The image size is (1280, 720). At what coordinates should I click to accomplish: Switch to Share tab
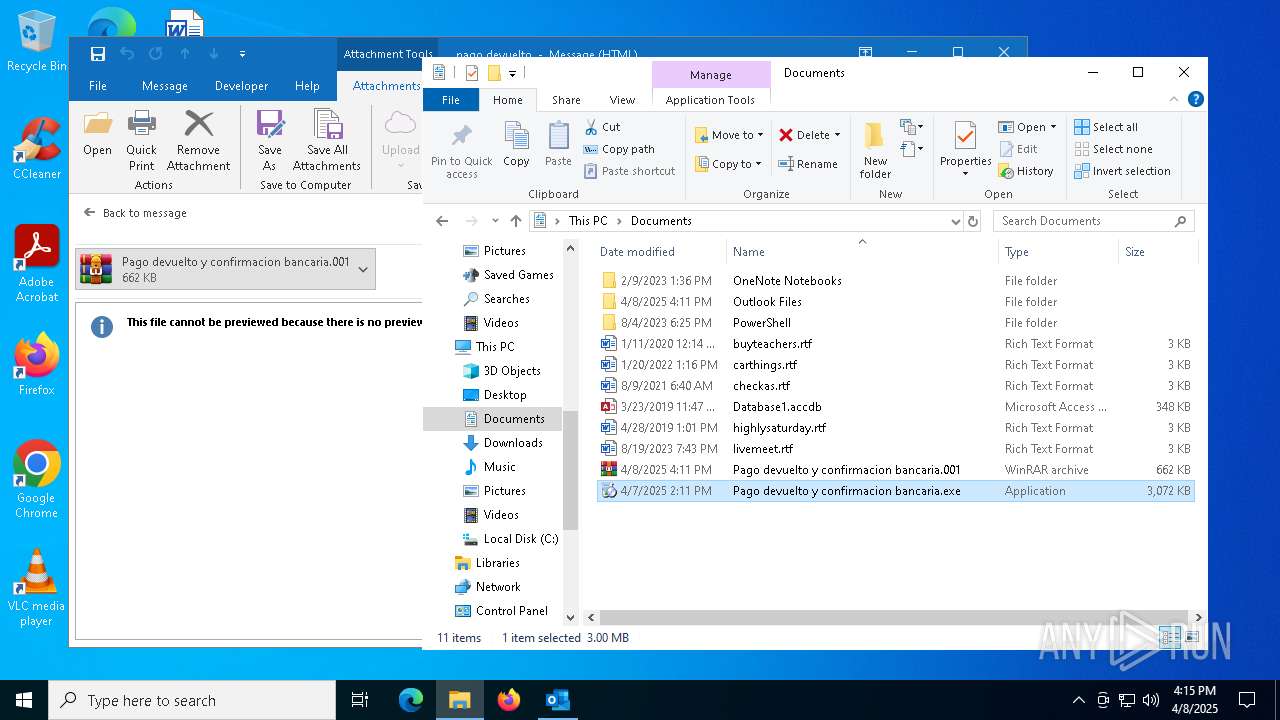pos(566,100)
